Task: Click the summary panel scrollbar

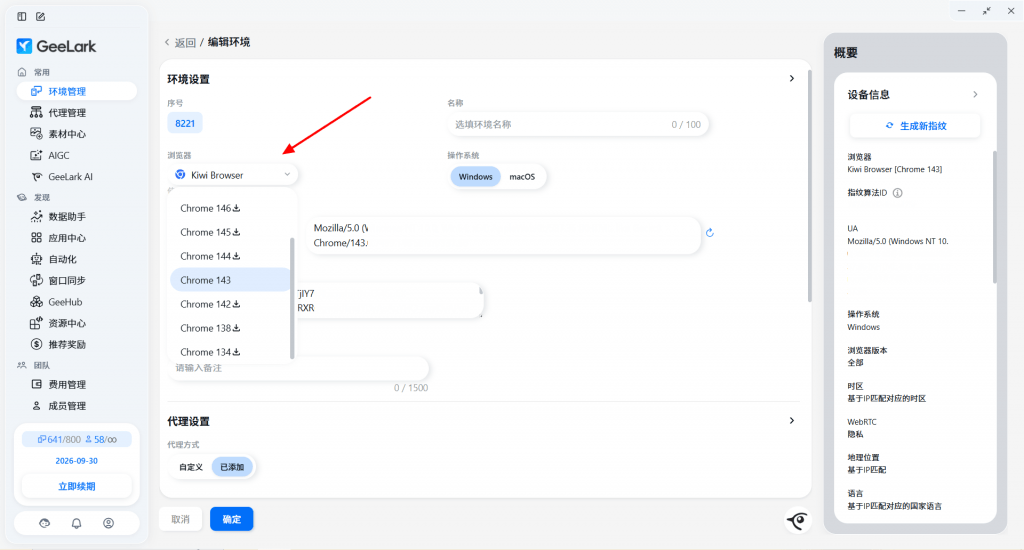Action: click(x=995, y=217)
